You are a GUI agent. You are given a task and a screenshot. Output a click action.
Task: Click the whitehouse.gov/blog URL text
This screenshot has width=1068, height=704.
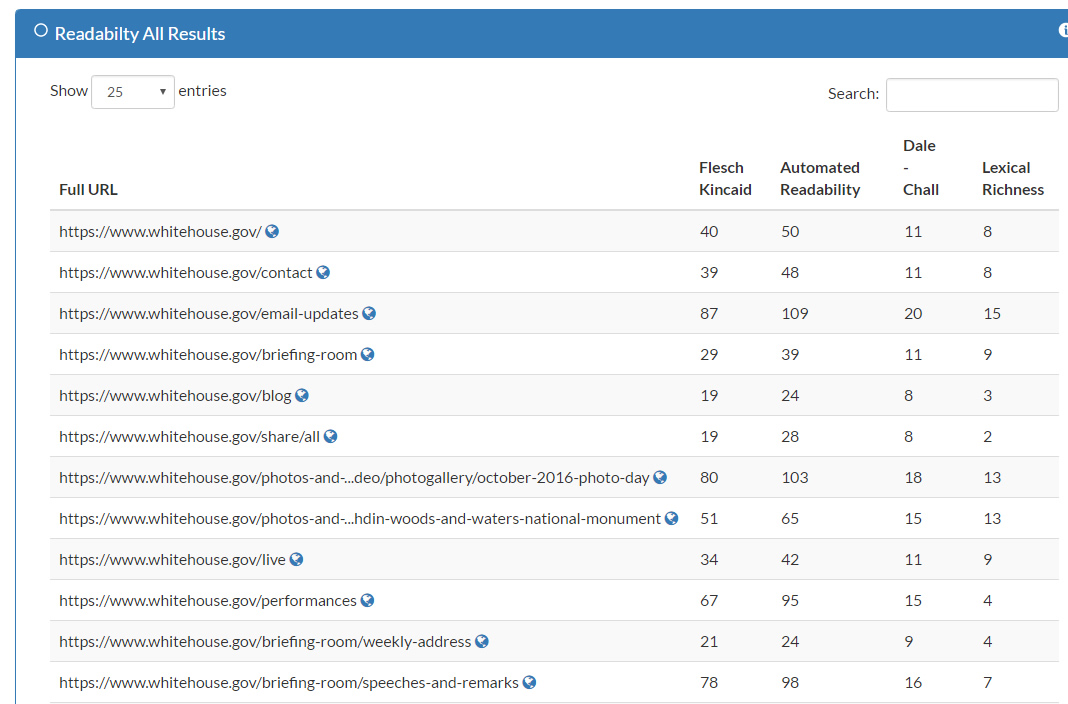click(x=175, y=396)
